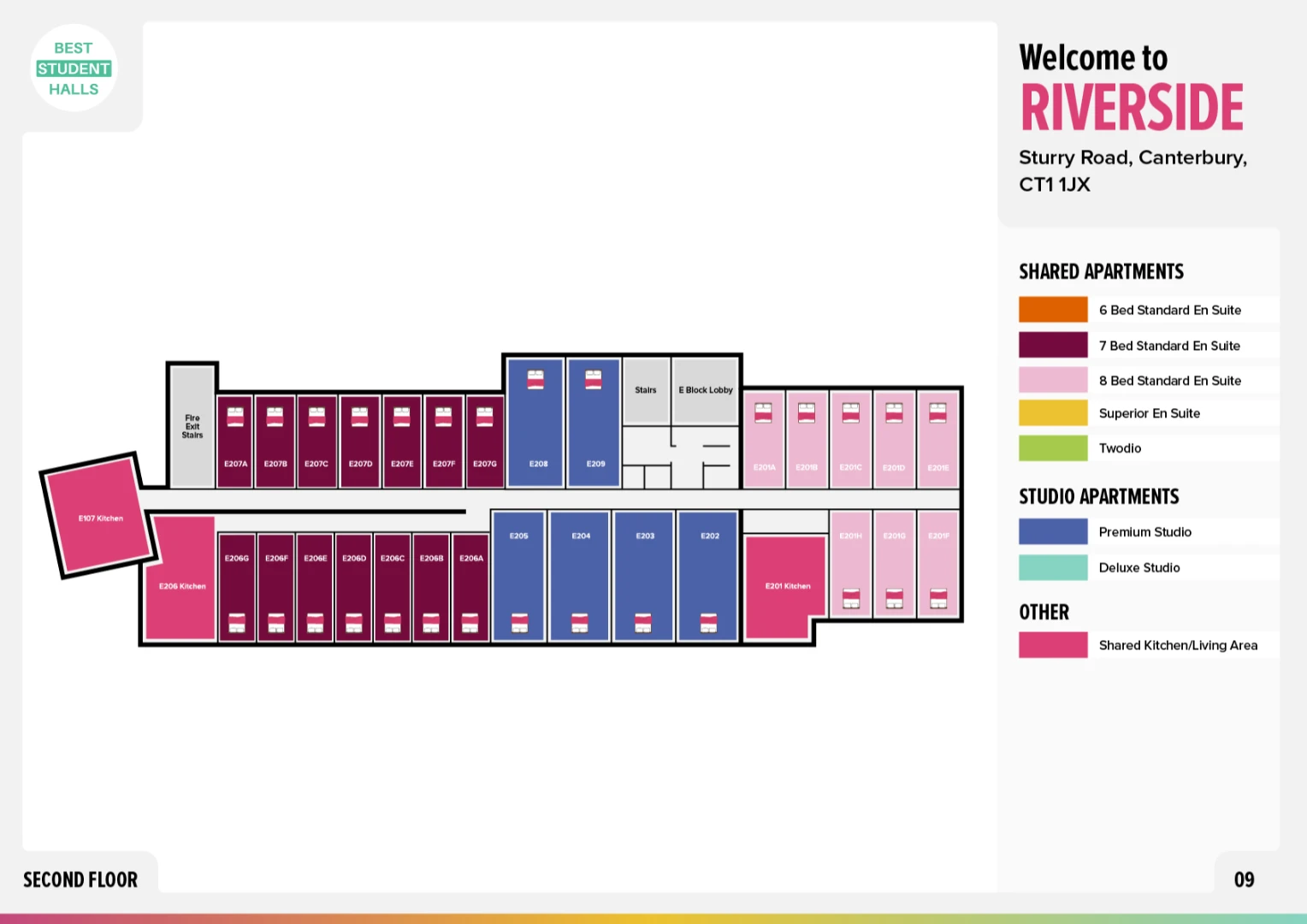Click the bed icon in room E207D
This screenshot has width=1307, height=924.
pos(359,417)
